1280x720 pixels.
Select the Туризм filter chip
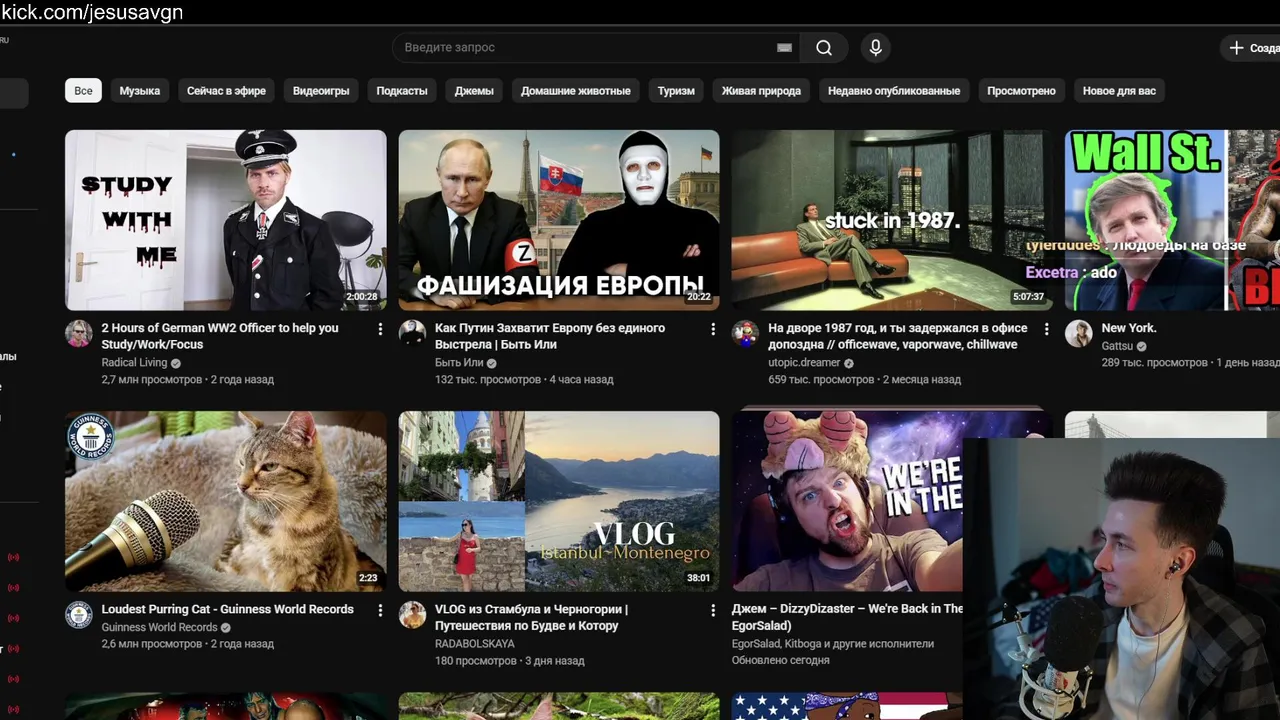point(676,90)
